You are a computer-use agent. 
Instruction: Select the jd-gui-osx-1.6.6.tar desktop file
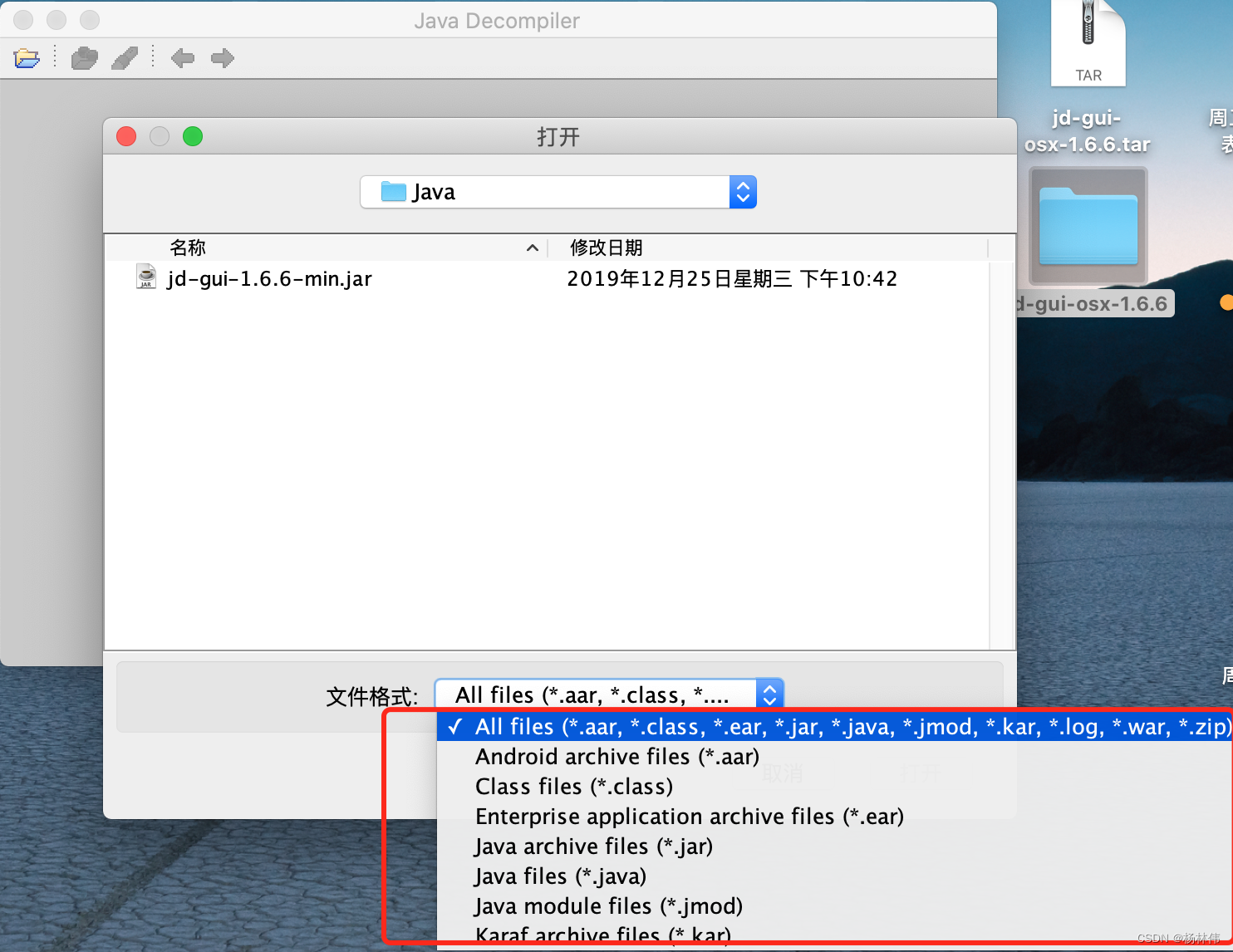(x=1088, y=79)
